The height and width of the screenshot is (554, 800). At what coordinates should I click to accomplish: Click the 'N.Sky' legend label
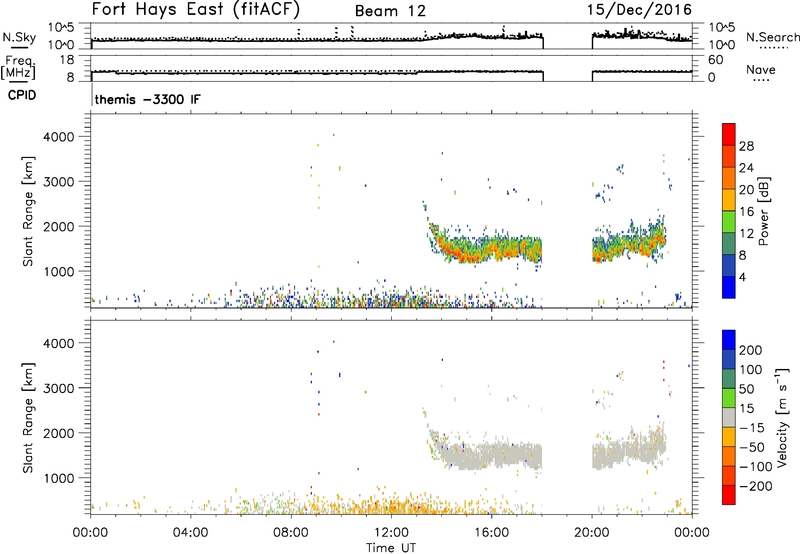point(19,37)
